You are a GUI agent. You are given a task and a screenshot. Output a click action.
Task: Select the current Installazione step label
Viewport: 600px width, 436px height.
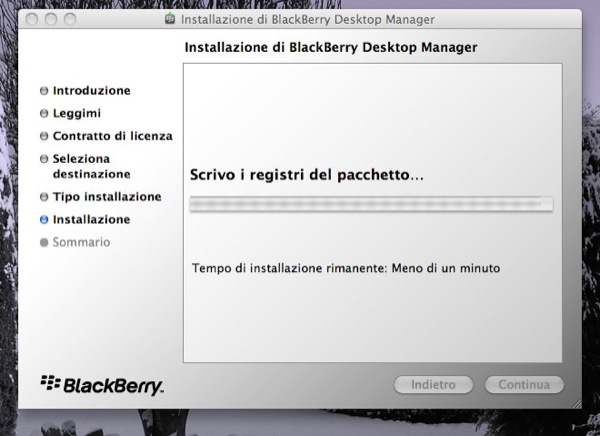(x=91, y=219)
